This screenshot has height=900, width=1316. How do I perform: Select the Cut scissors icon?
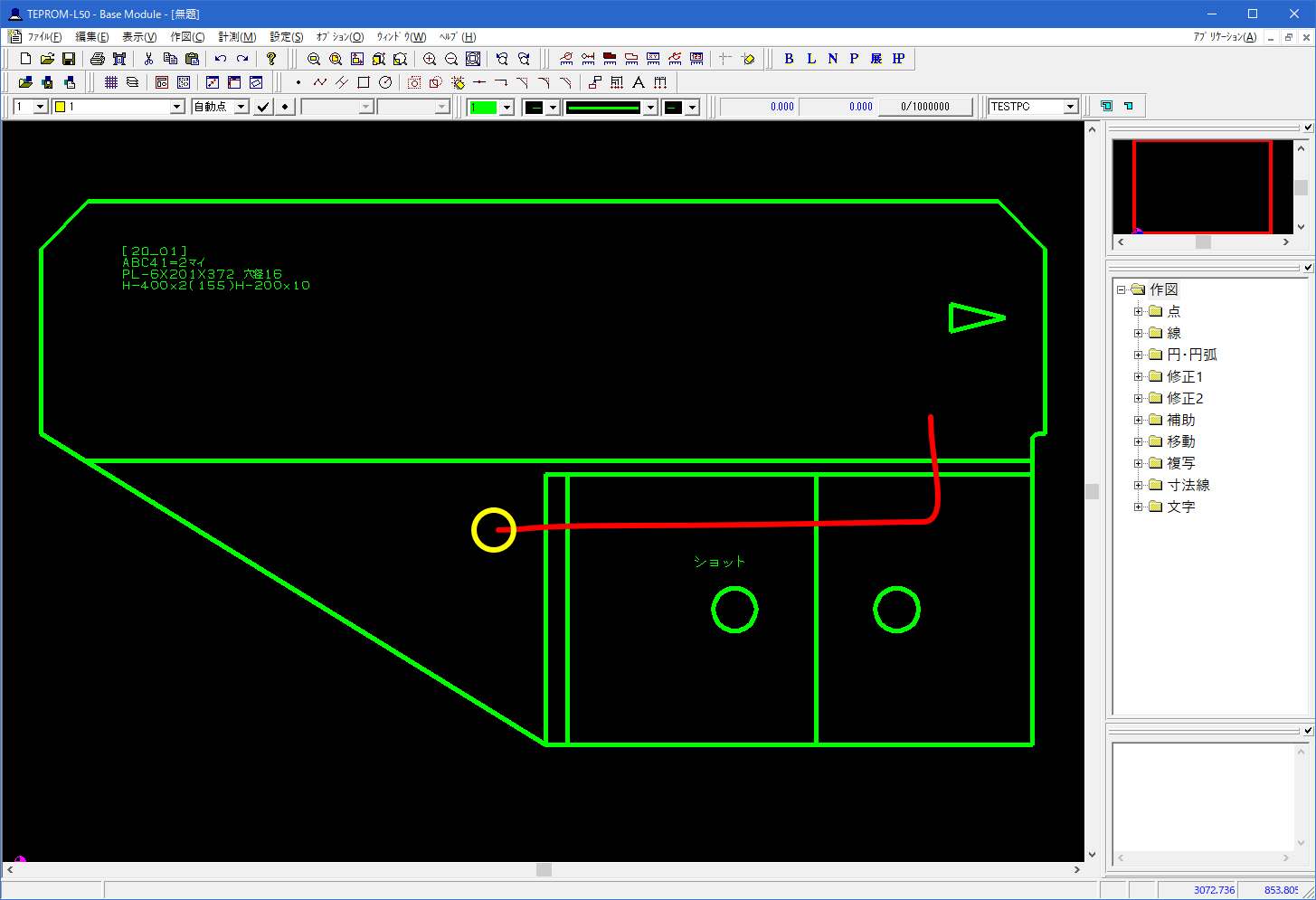tap(148, 59)
